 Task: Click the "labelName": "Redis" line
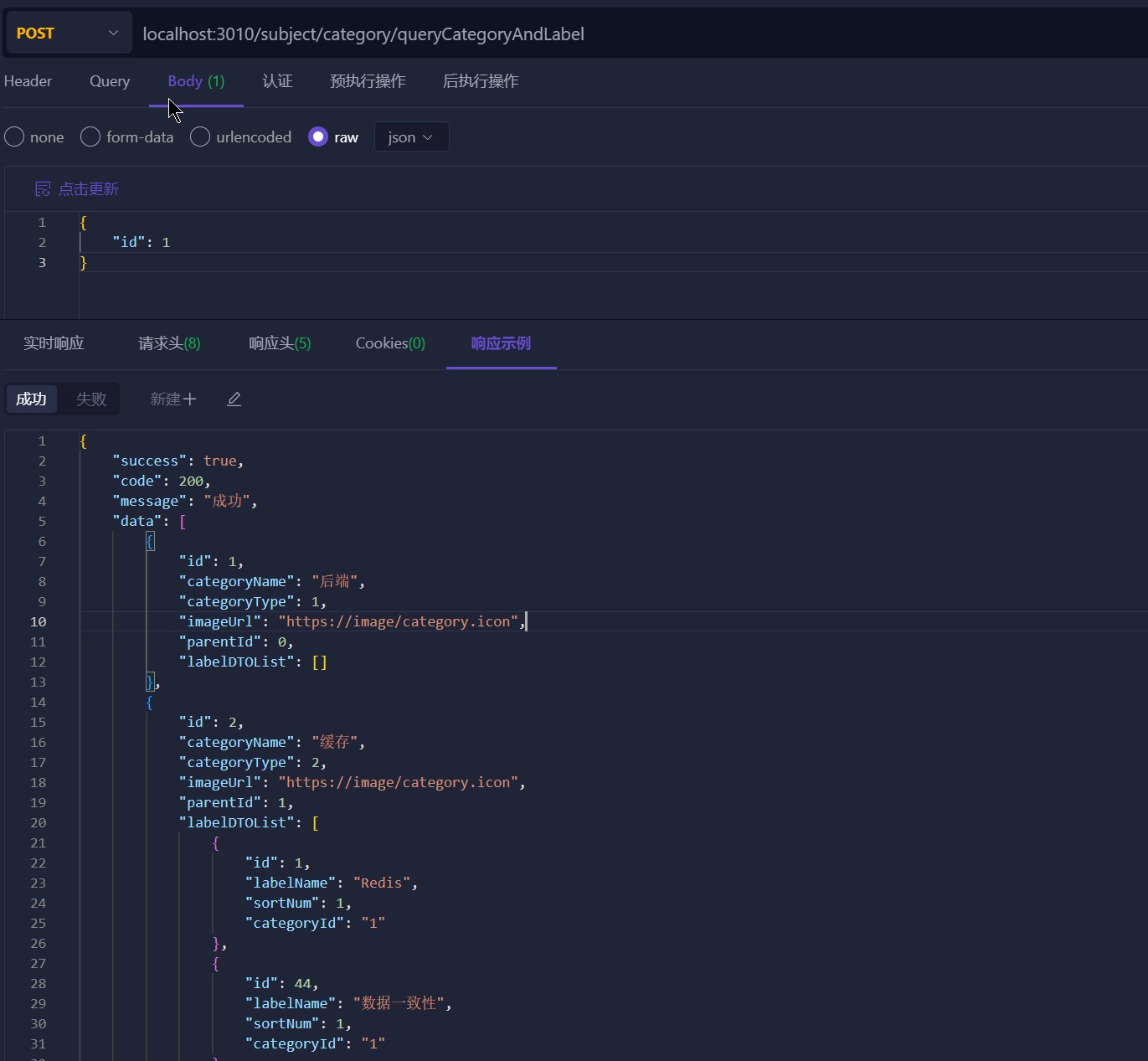[332, 883]
